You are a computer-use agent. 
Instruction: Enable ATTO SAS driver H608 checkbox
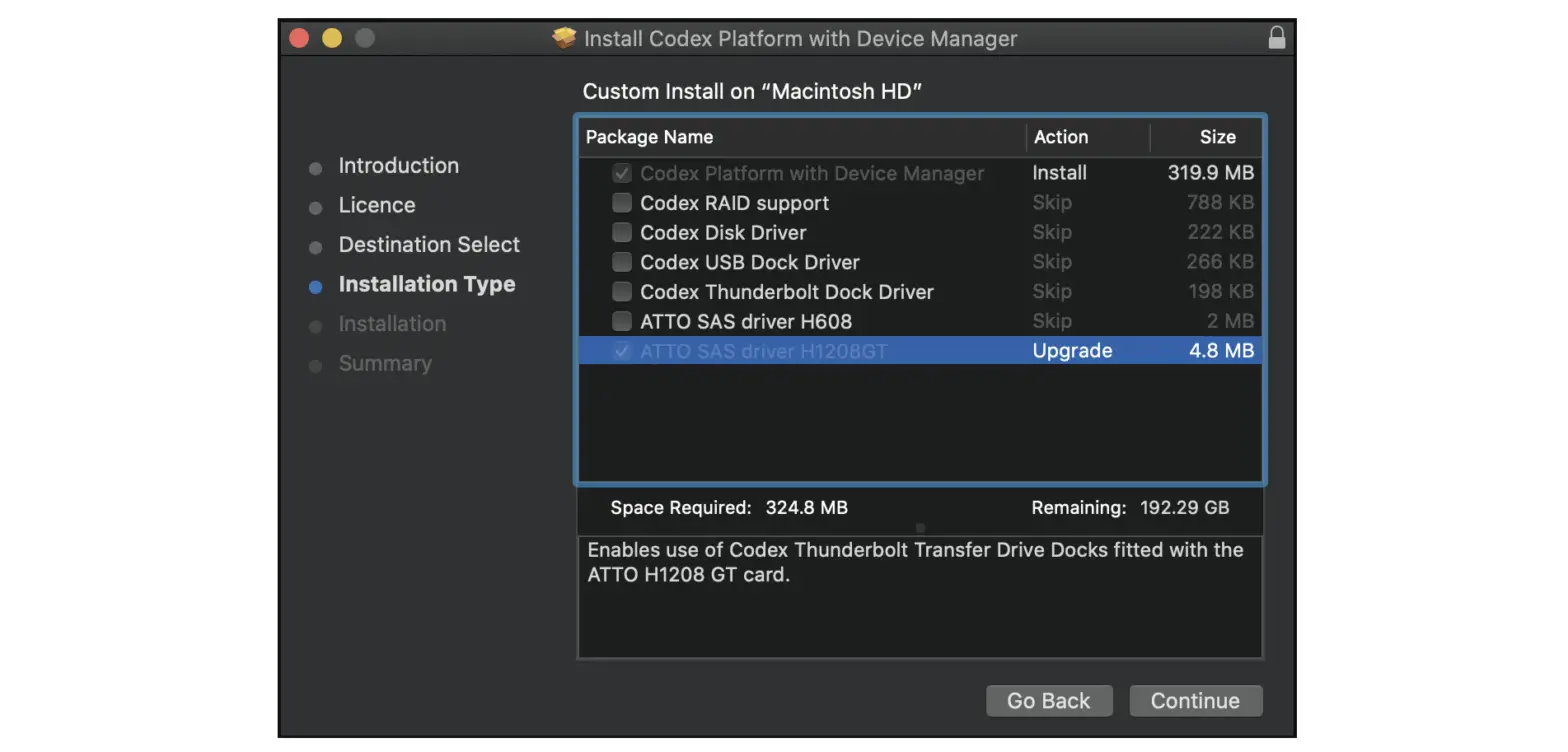pos(622,321)
